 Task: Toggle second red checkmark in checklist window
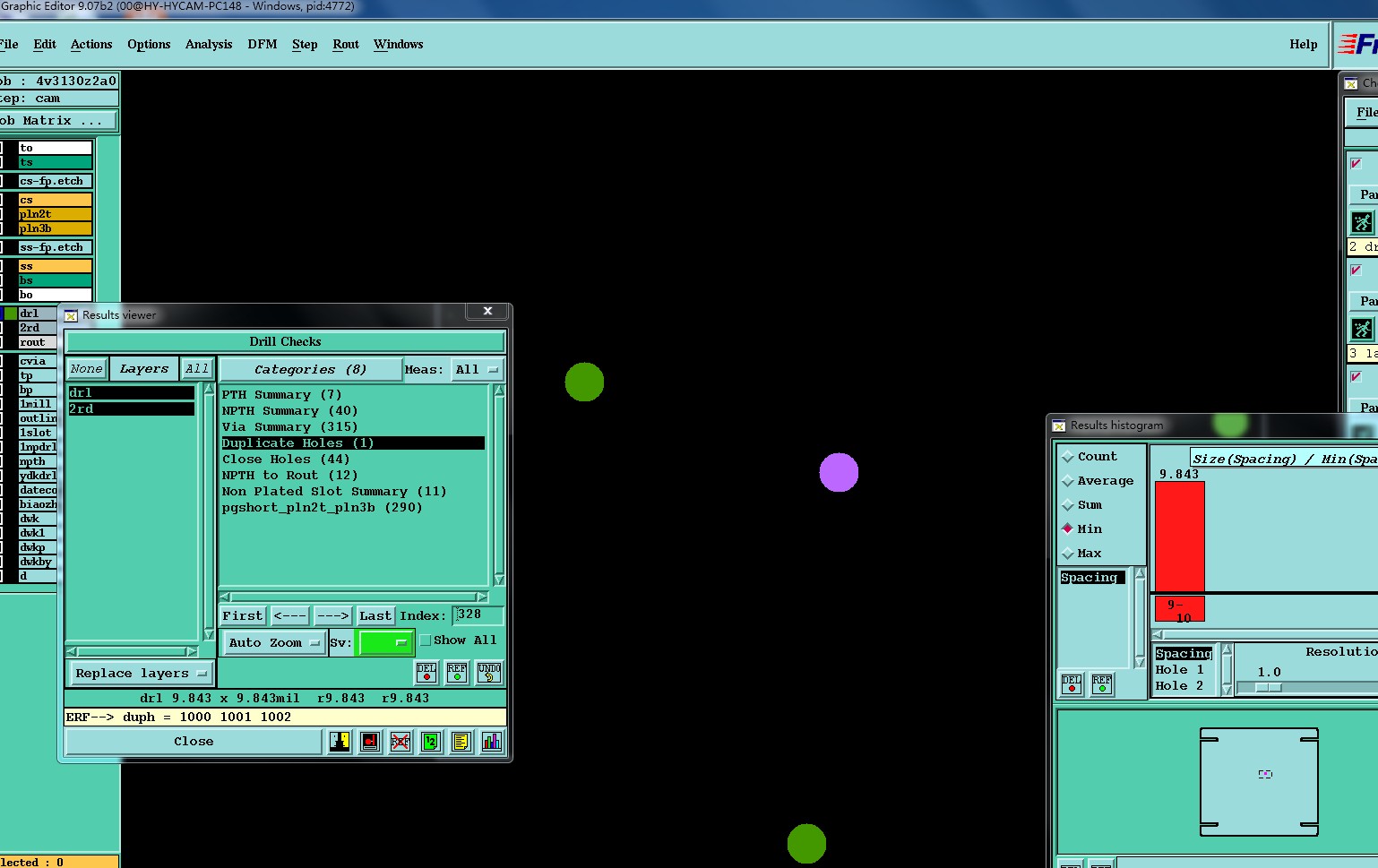1356,271
